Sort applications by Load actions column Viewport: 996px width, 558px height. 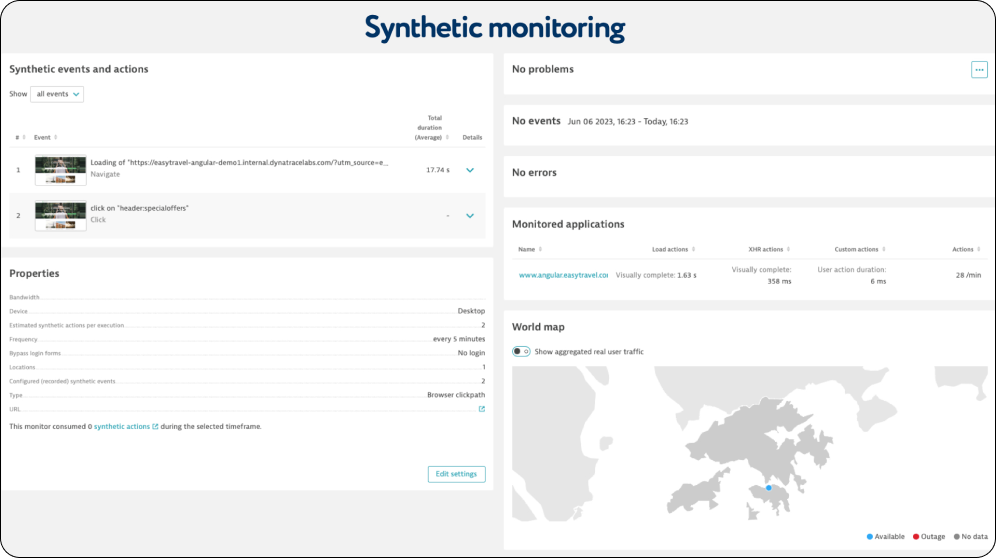672,249
